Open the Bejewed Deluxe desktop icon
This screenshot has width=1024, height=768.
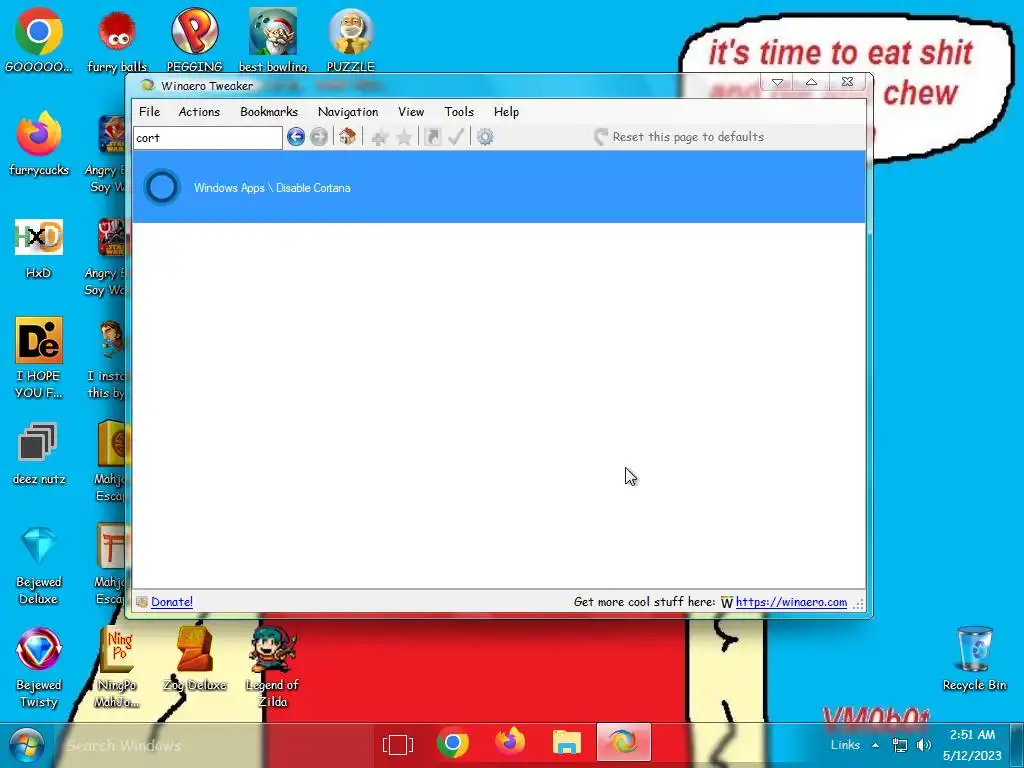(39, 565)
